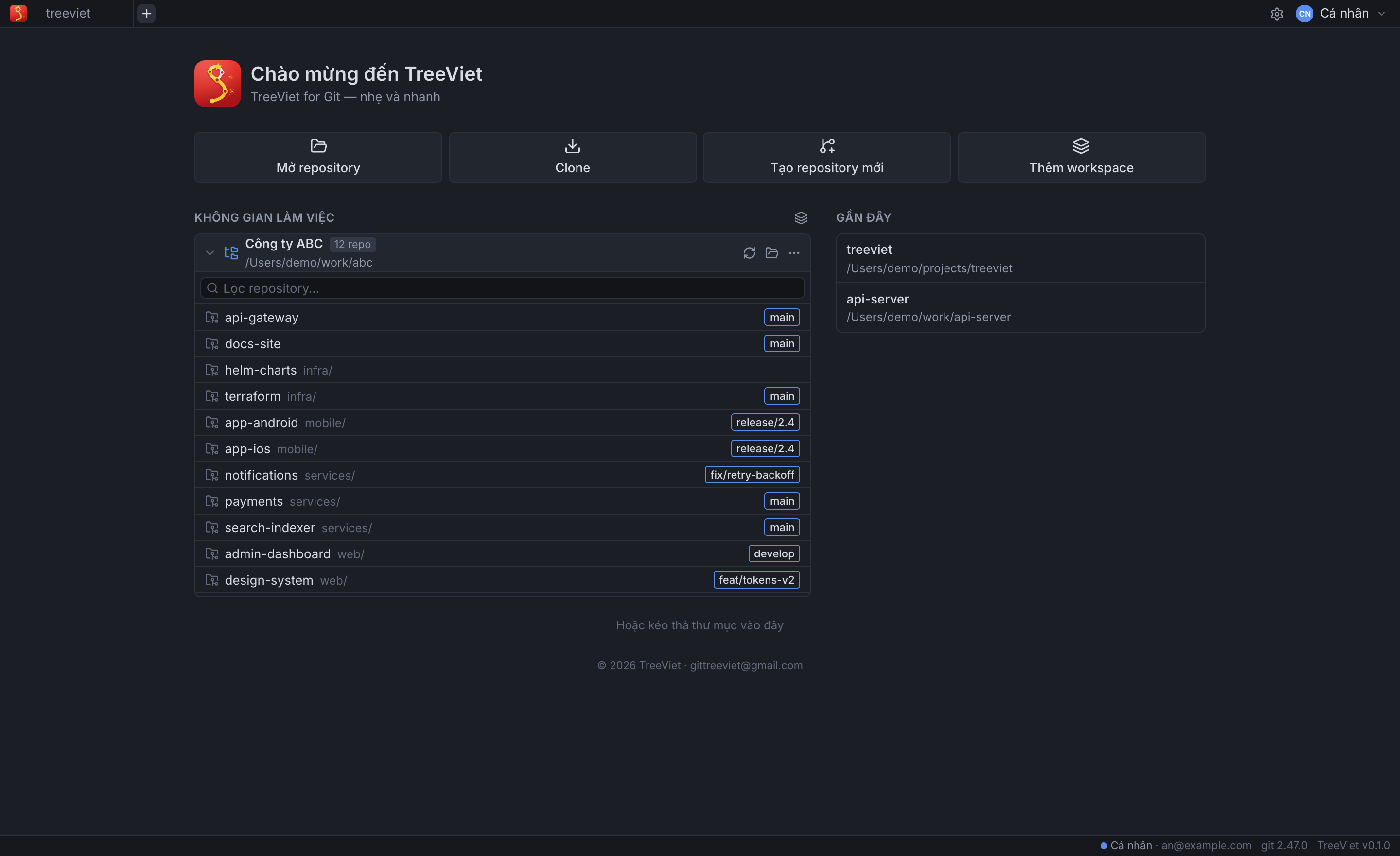Click the 12 repo count badge
The width and height of the screenshot is (1400, 856).
352,245
